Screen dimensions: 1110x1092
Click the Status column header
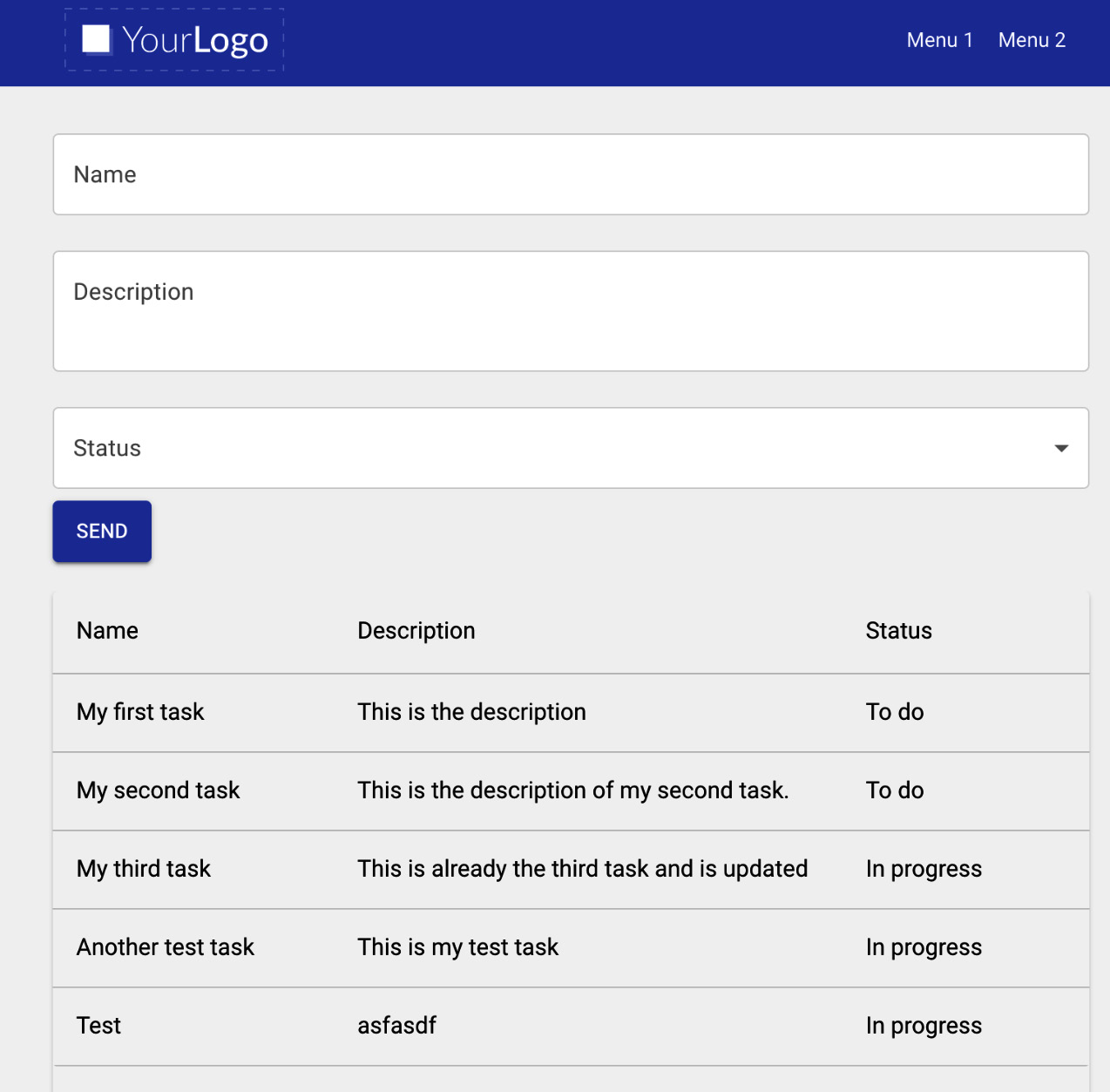point(899,631)
